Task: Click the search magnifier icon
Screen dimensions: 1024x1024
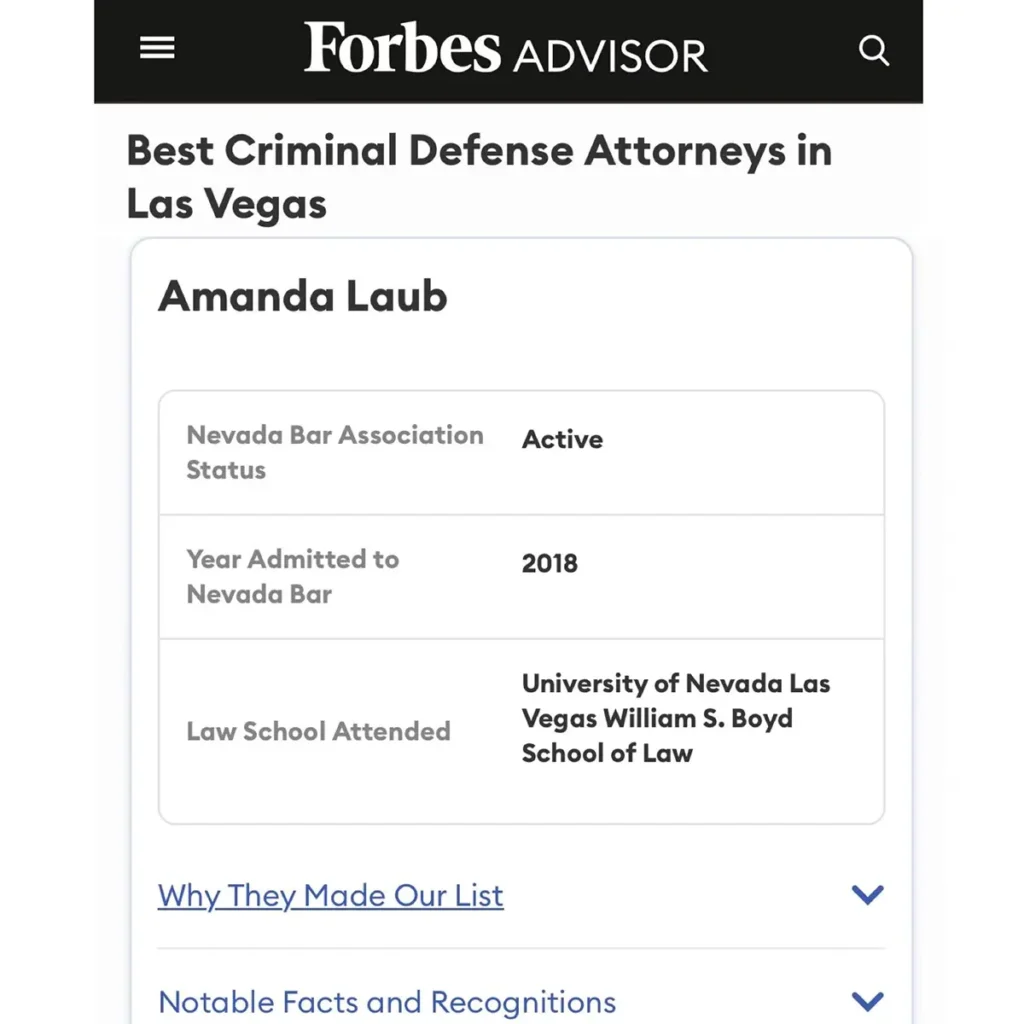Action: pyautogui.click(x=874, y=50)
